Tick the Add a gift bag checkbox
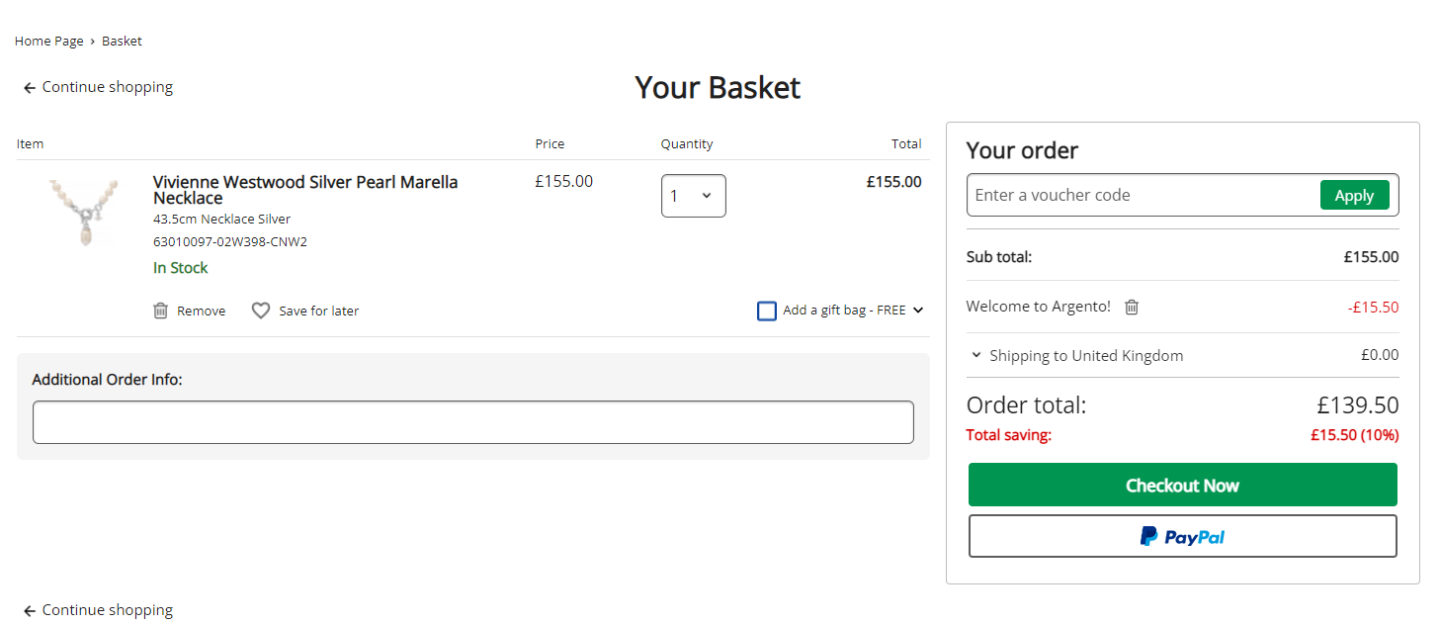 [767, 311]
